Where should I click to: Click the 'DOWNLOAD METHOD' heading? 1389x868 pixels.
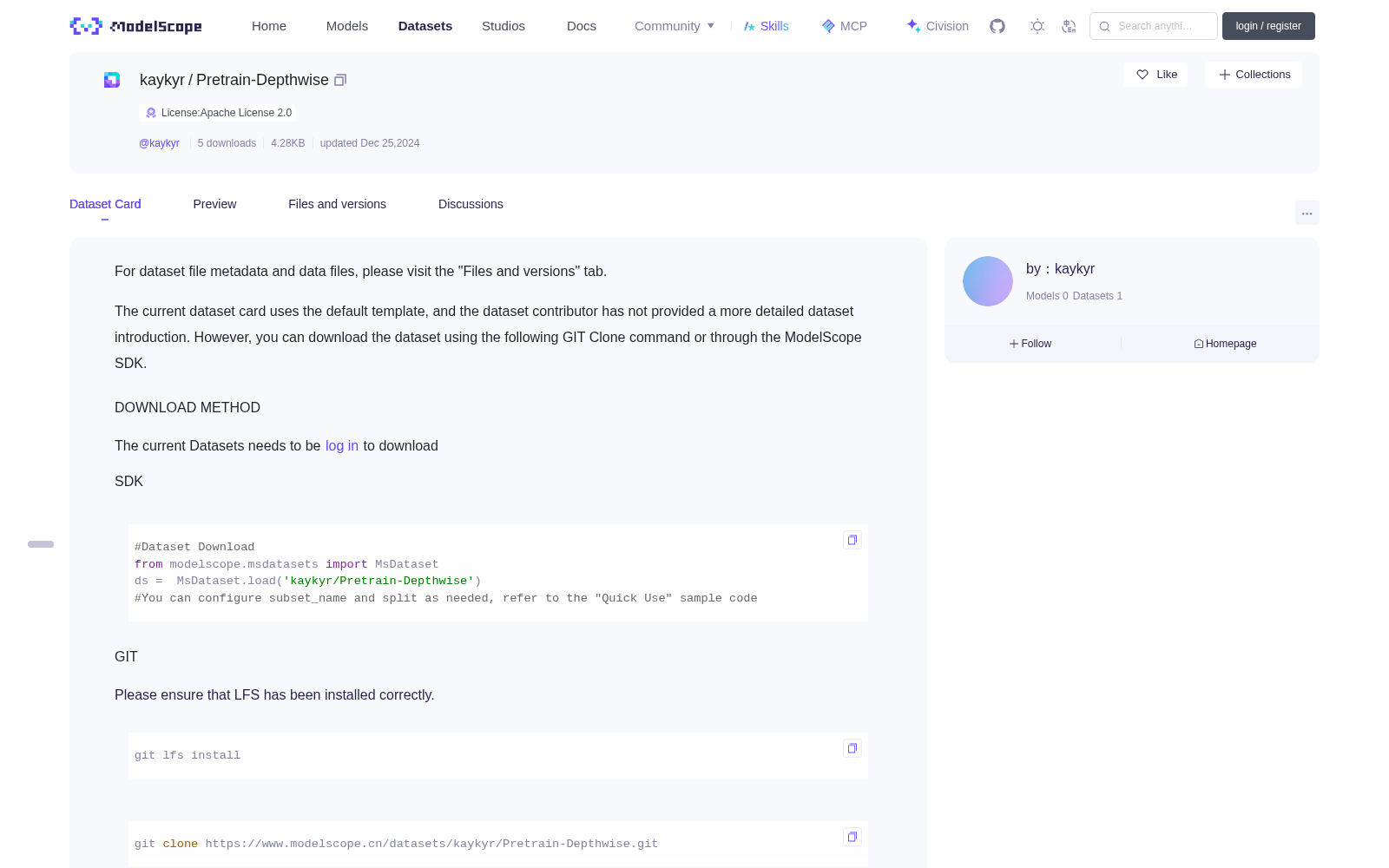pos(188,407)
